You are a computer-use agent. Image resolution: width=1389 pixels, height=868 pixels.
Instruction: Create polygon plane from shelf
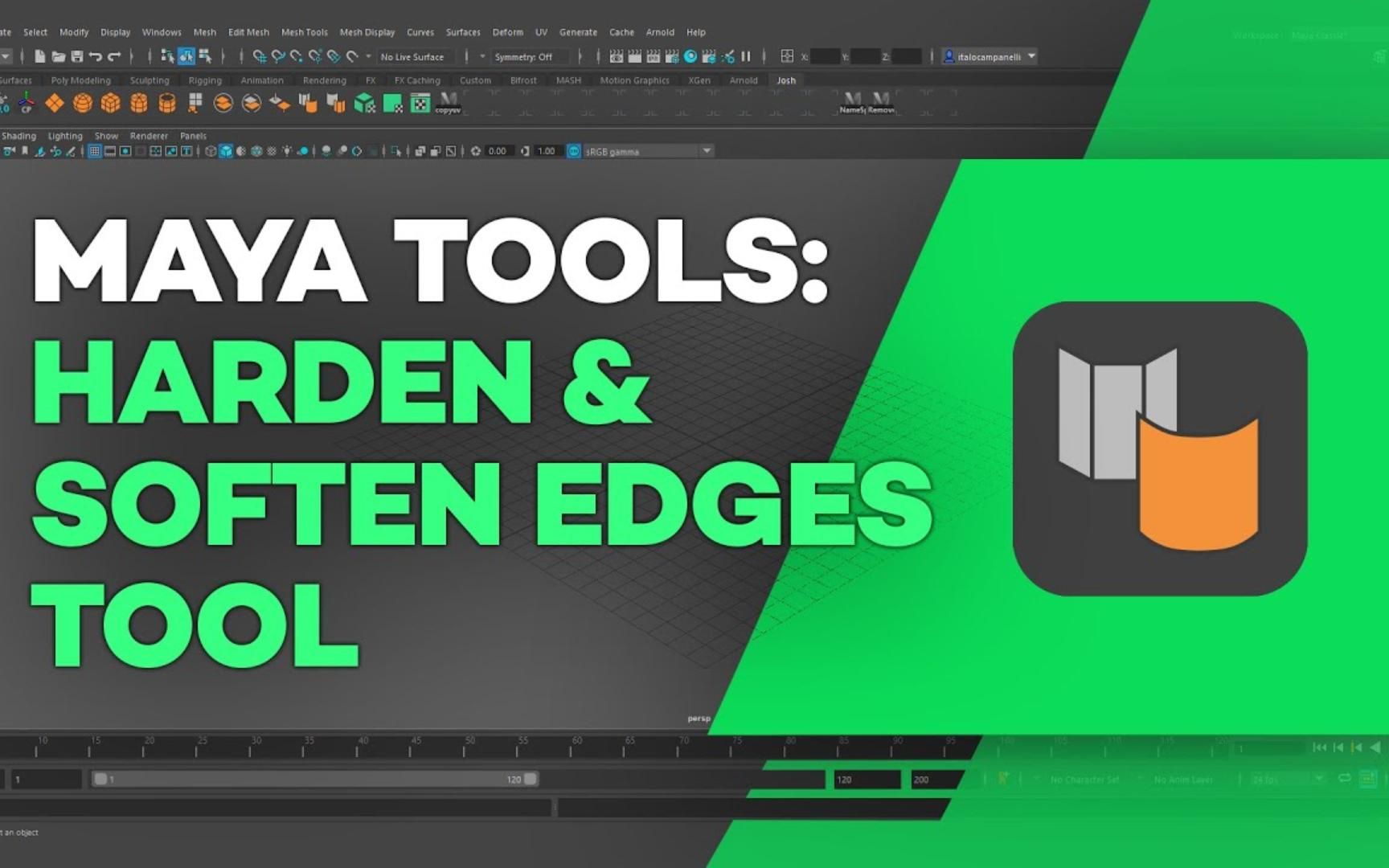coord(54,103)
